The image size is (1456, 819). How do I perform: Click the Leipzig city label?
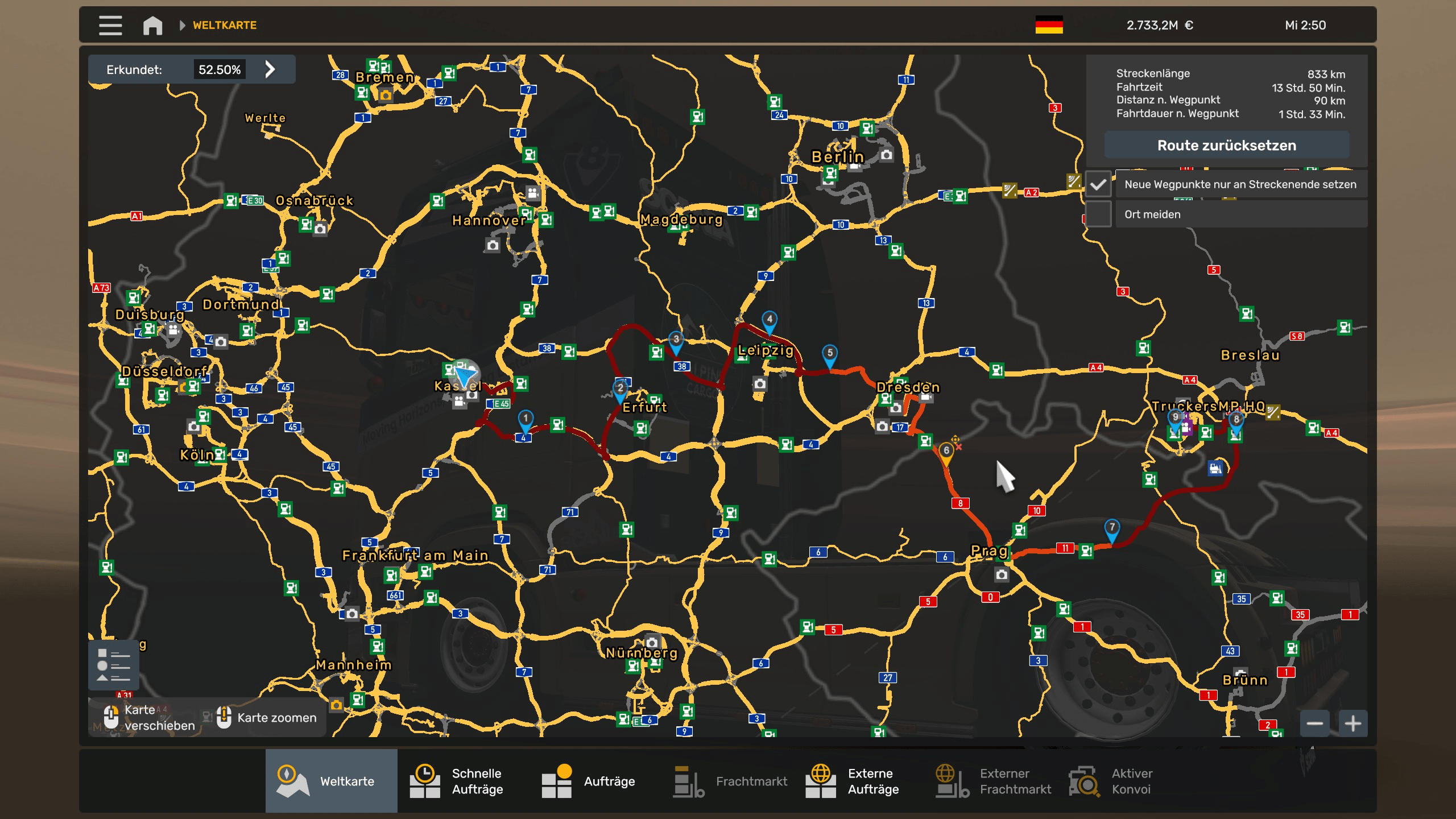click(766, 350)
